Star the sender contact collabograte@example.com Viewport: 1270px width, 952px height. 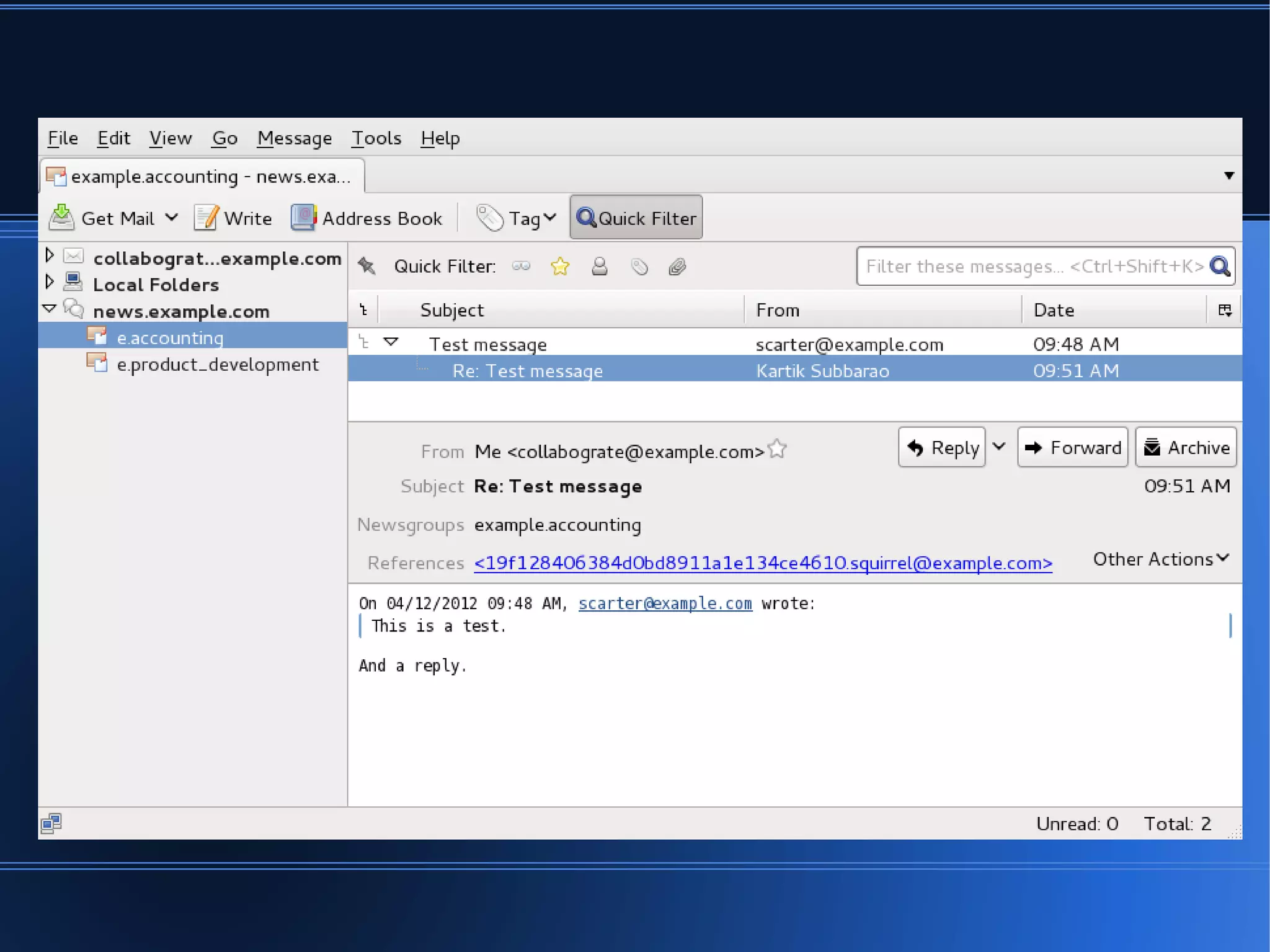[777, 449]
